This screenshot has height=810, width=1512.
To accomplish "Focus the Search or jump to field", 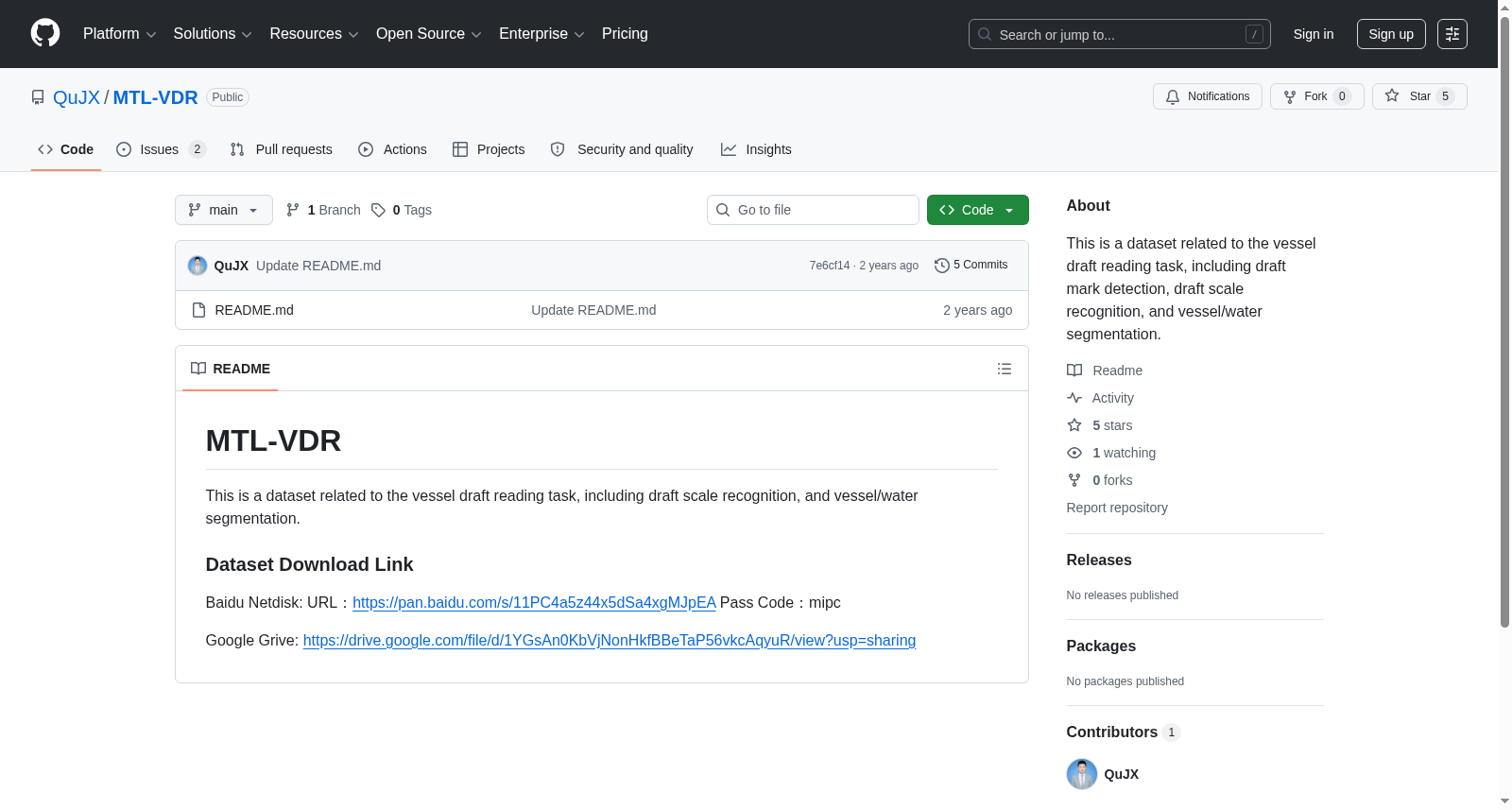I will coord(1120,34).
